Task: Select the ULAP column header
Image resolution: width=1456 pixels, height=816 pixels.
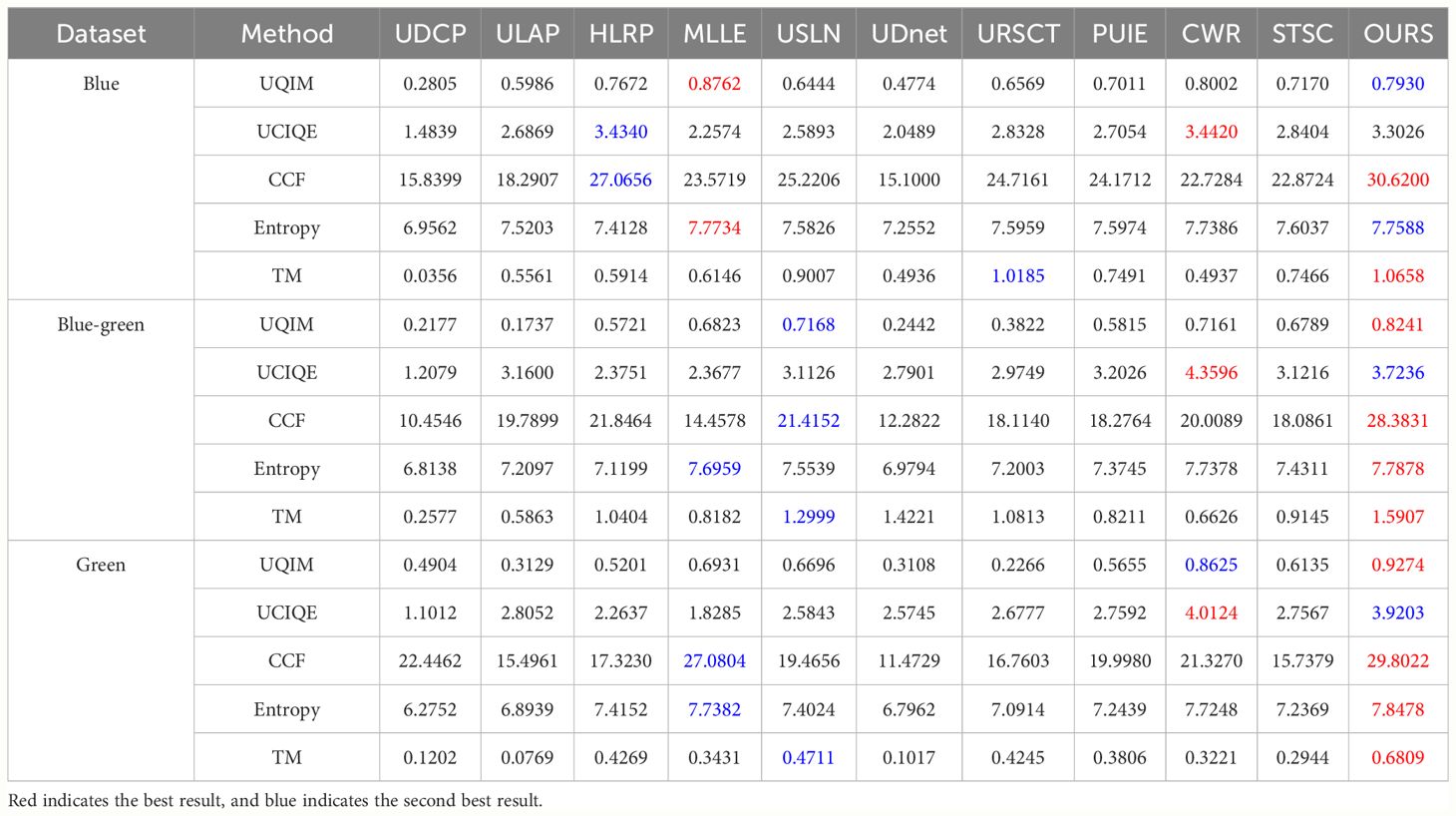Action: (528, 34)
